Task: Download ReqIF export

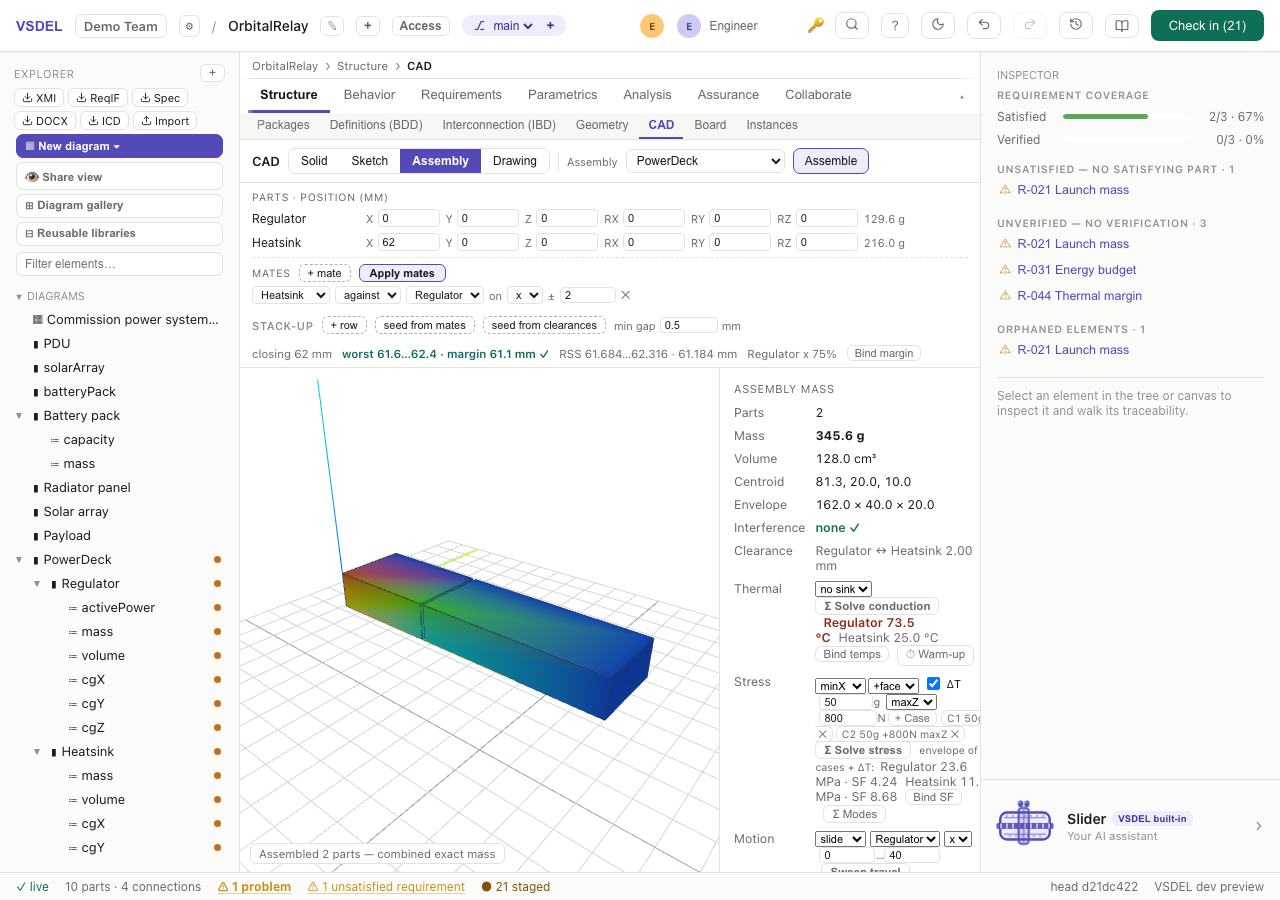Action: coord(98,97)
